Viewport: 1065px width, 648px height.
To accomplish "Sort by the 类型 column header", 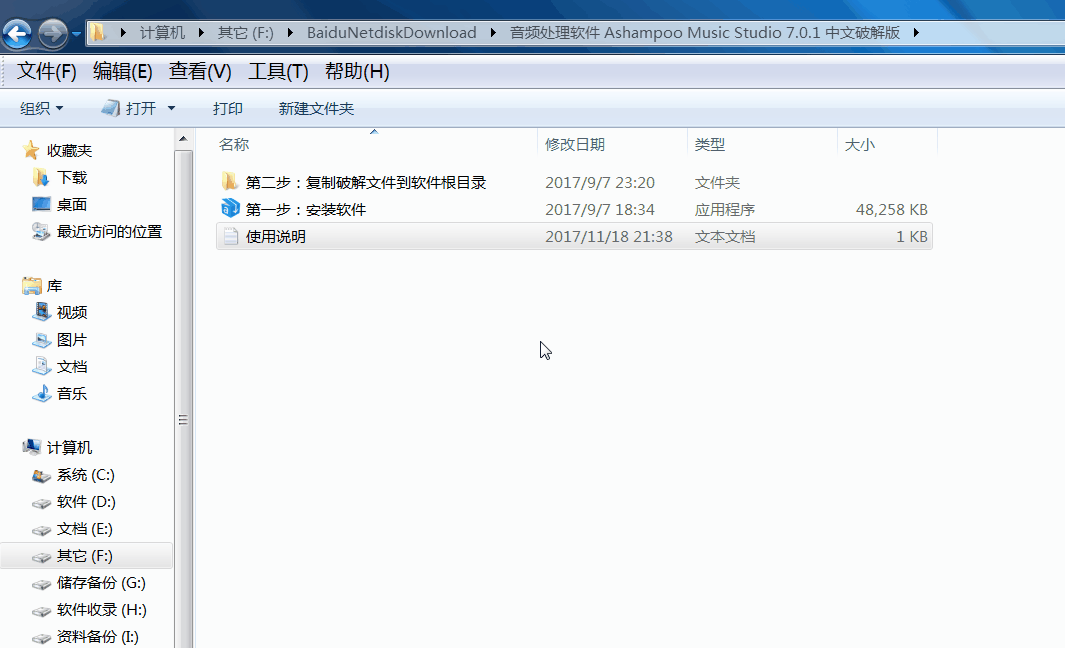I will click(x=710, y=145).
